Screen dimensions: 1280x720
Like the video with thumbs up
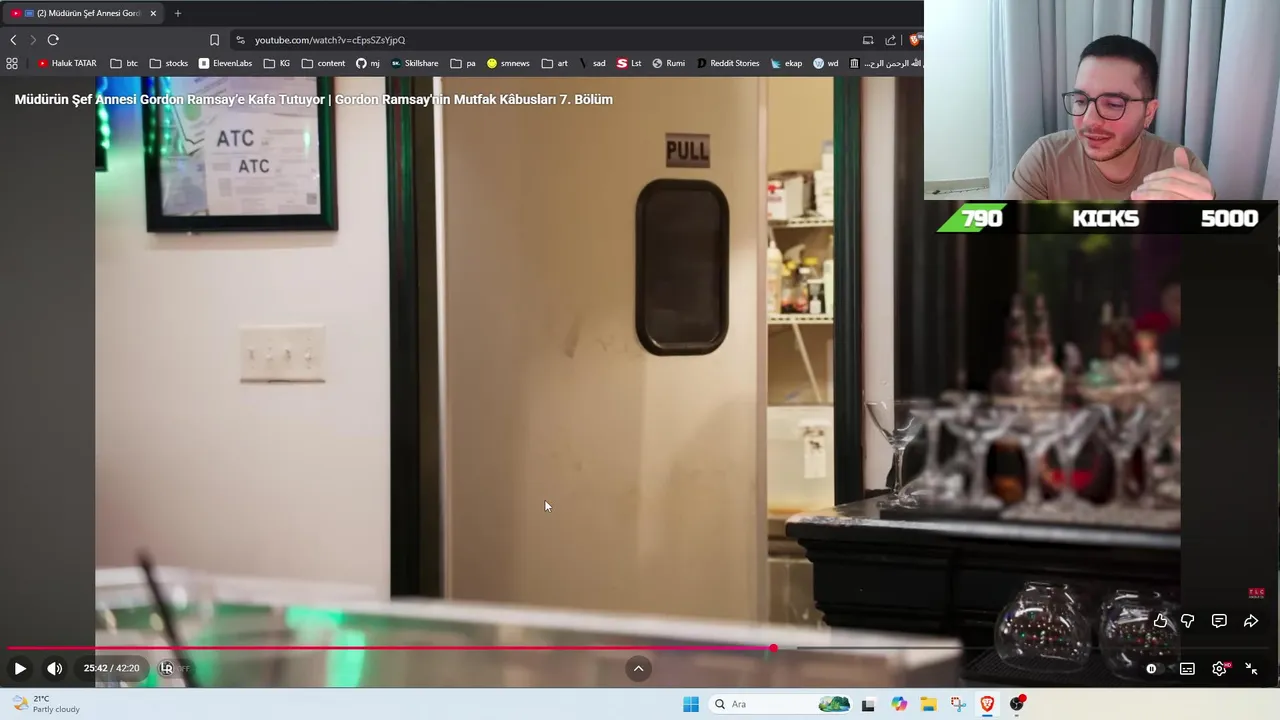[1160, 621]
